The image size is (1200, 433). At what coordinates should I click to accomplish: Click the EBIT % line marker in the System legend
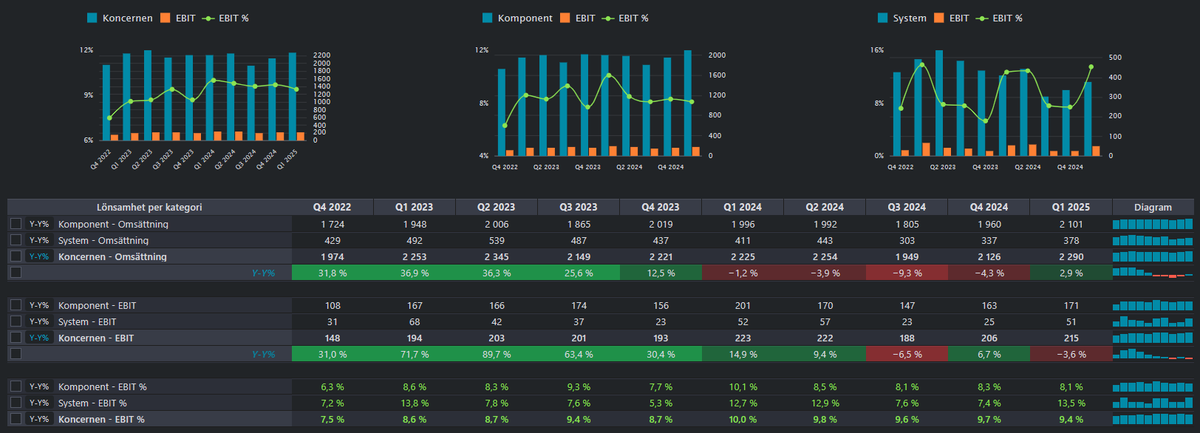click(x=984, y=18)
